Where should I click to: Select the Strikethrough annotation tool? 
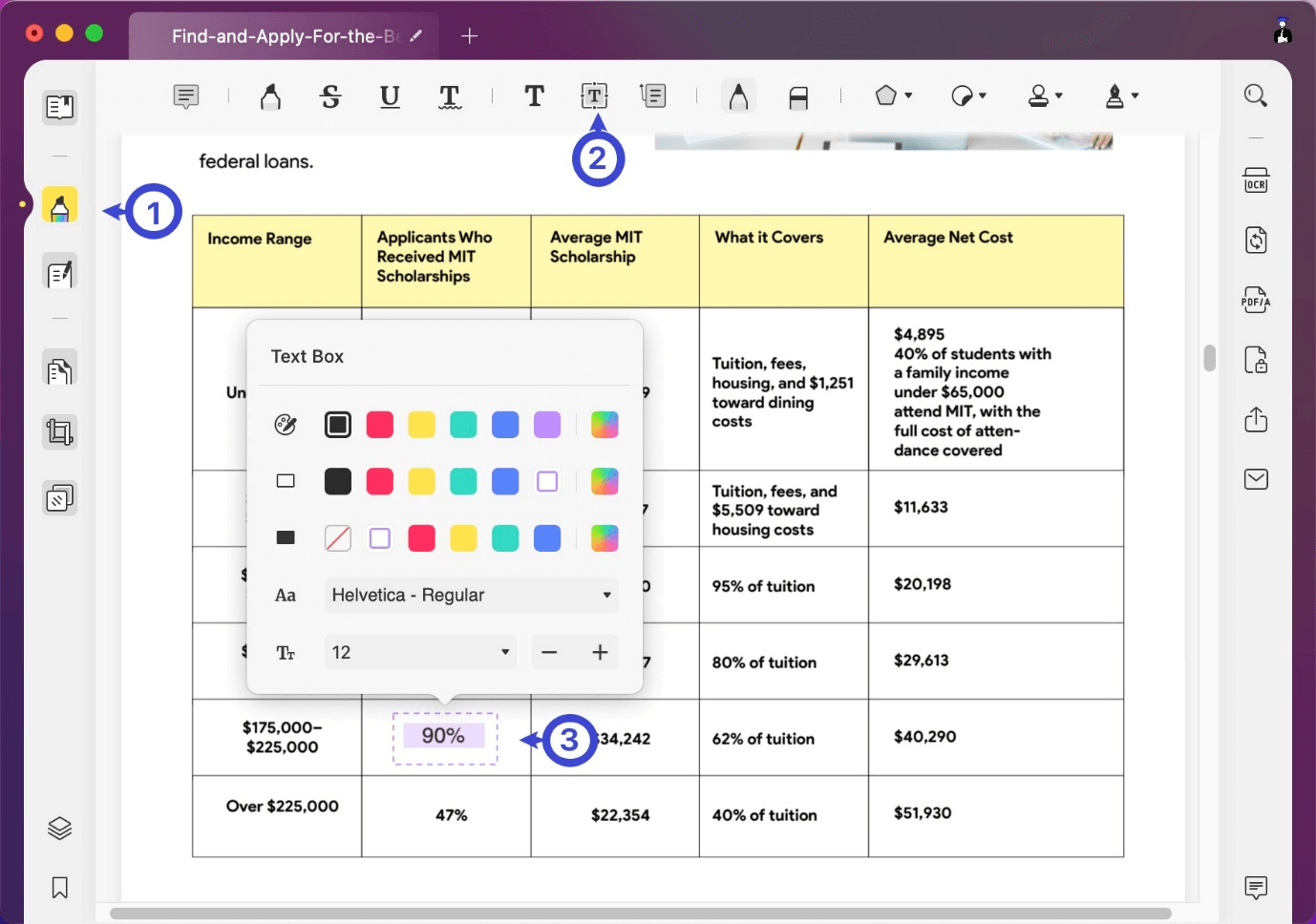point(330,95)
